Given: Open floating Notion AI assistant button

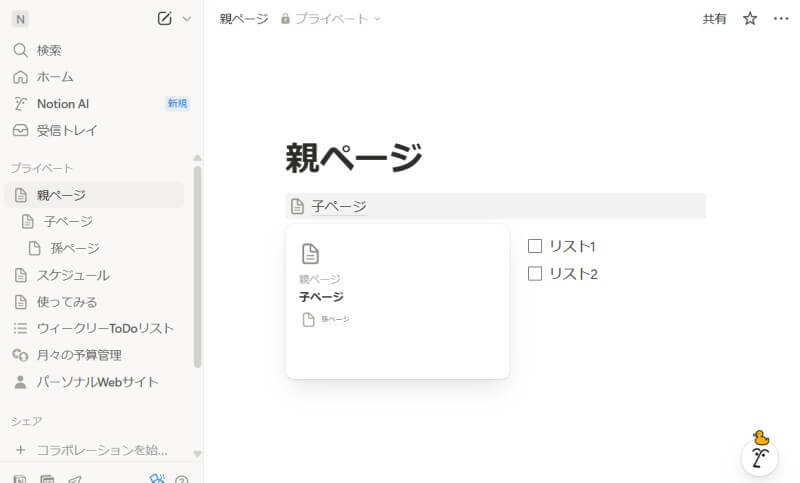Looking at the screenshot, I should tap(760, 457).
